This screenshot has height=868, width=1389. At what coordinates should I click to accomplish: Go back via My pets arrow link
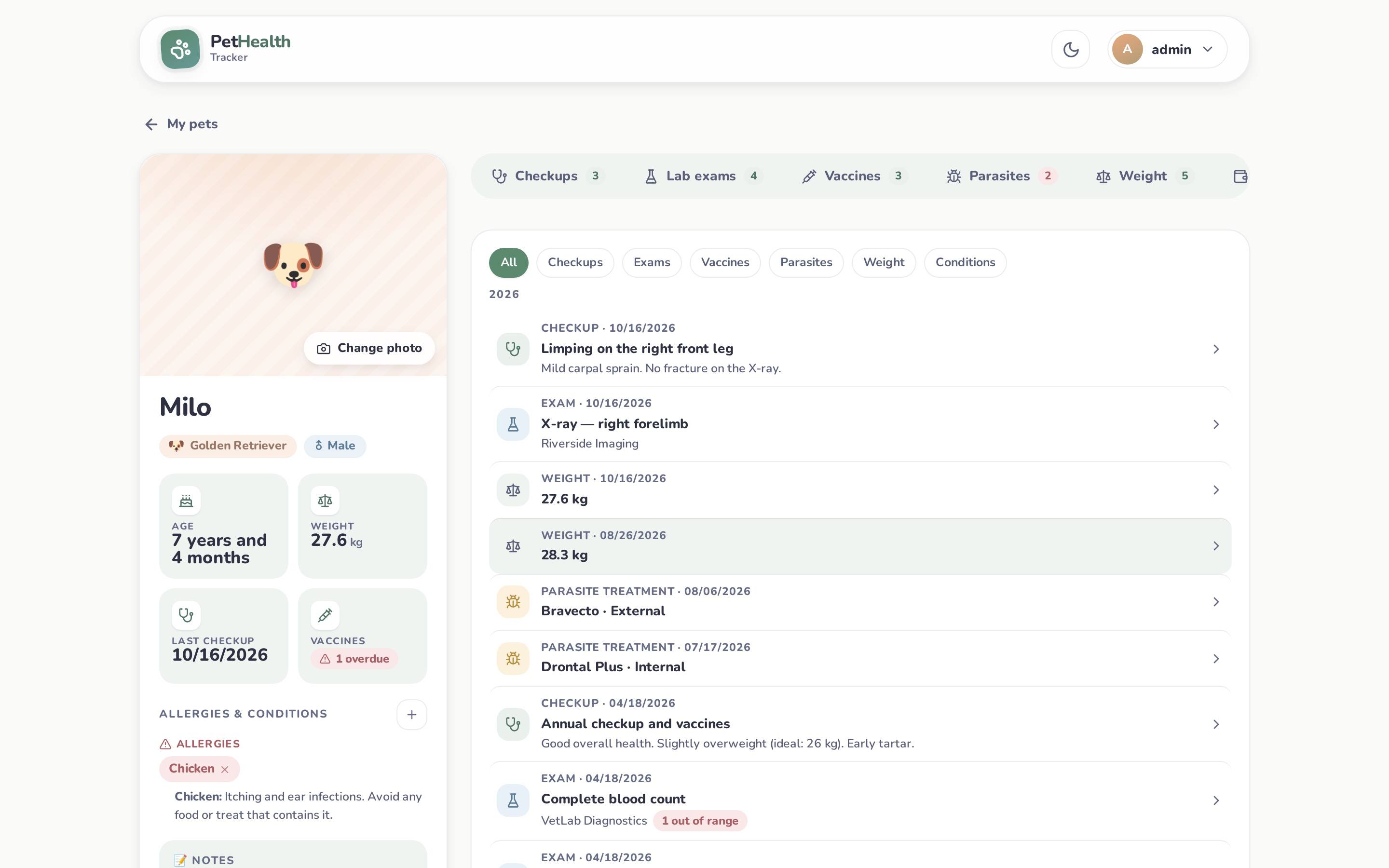click(181, 124)
